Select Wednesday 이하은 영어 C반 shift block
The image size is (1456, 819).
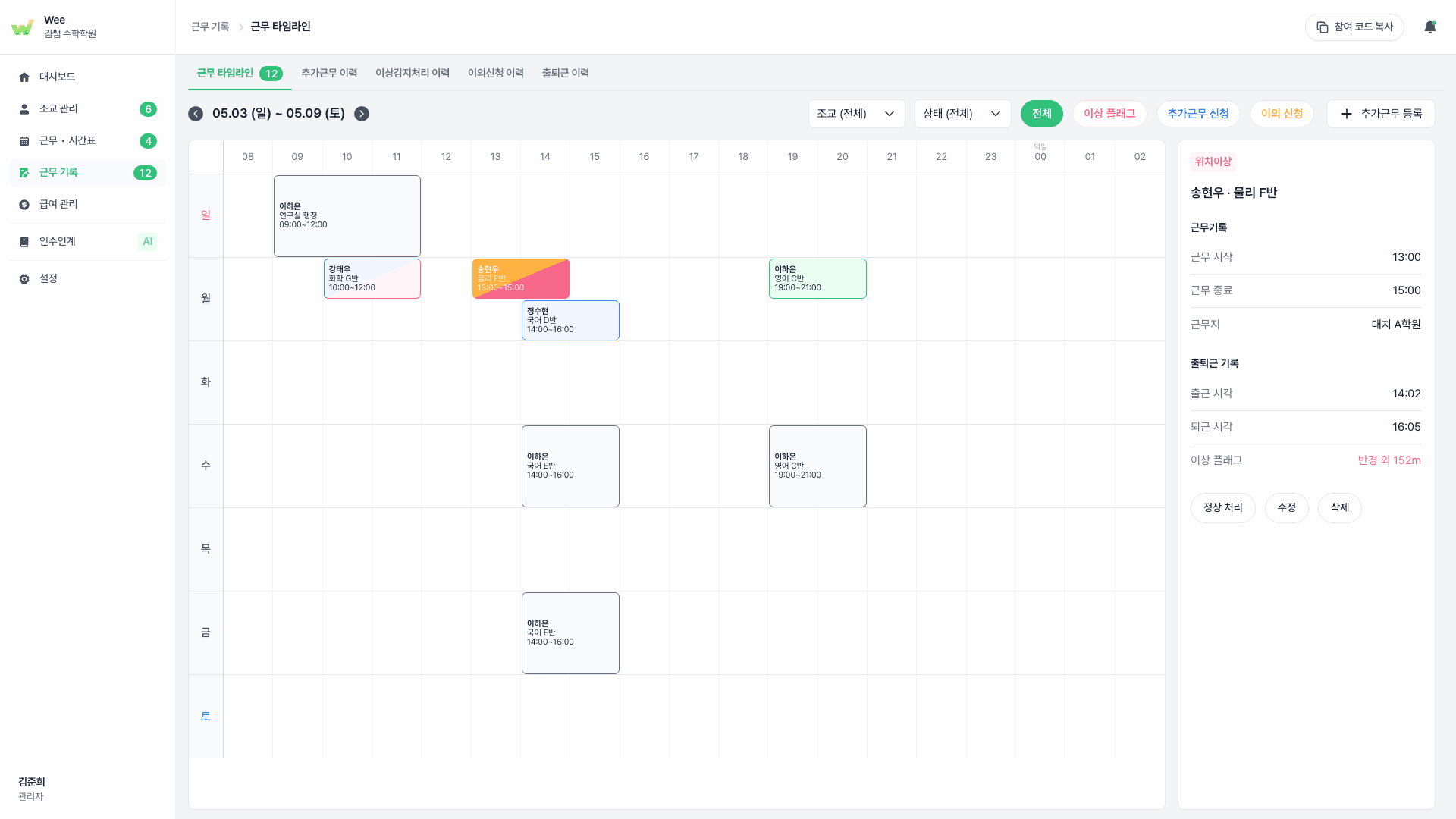pos(817,466)
